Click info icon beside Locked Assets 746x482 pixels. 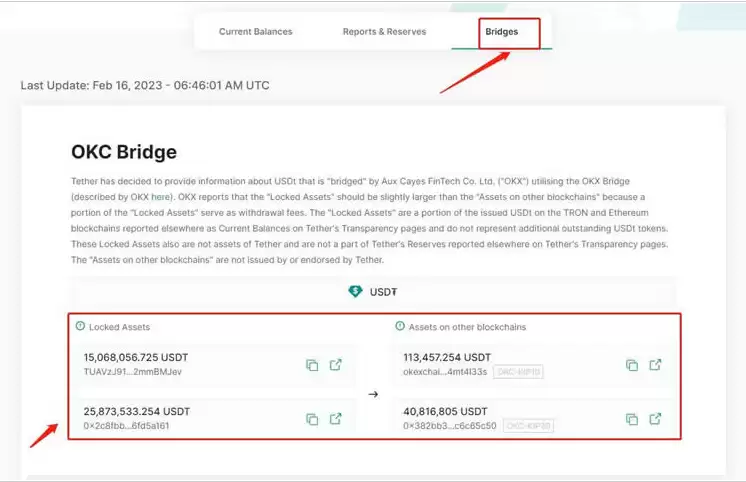pos(80,327)
